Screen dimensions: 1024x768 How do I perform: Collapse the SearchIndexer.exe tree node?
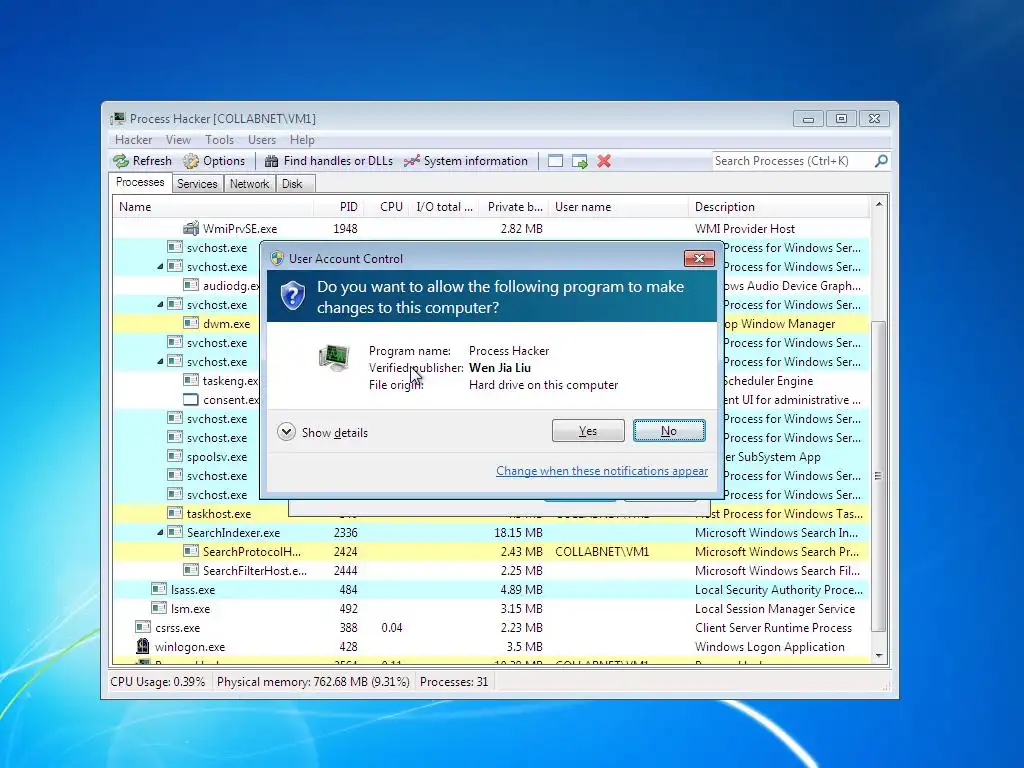click(x=160, y=533)
